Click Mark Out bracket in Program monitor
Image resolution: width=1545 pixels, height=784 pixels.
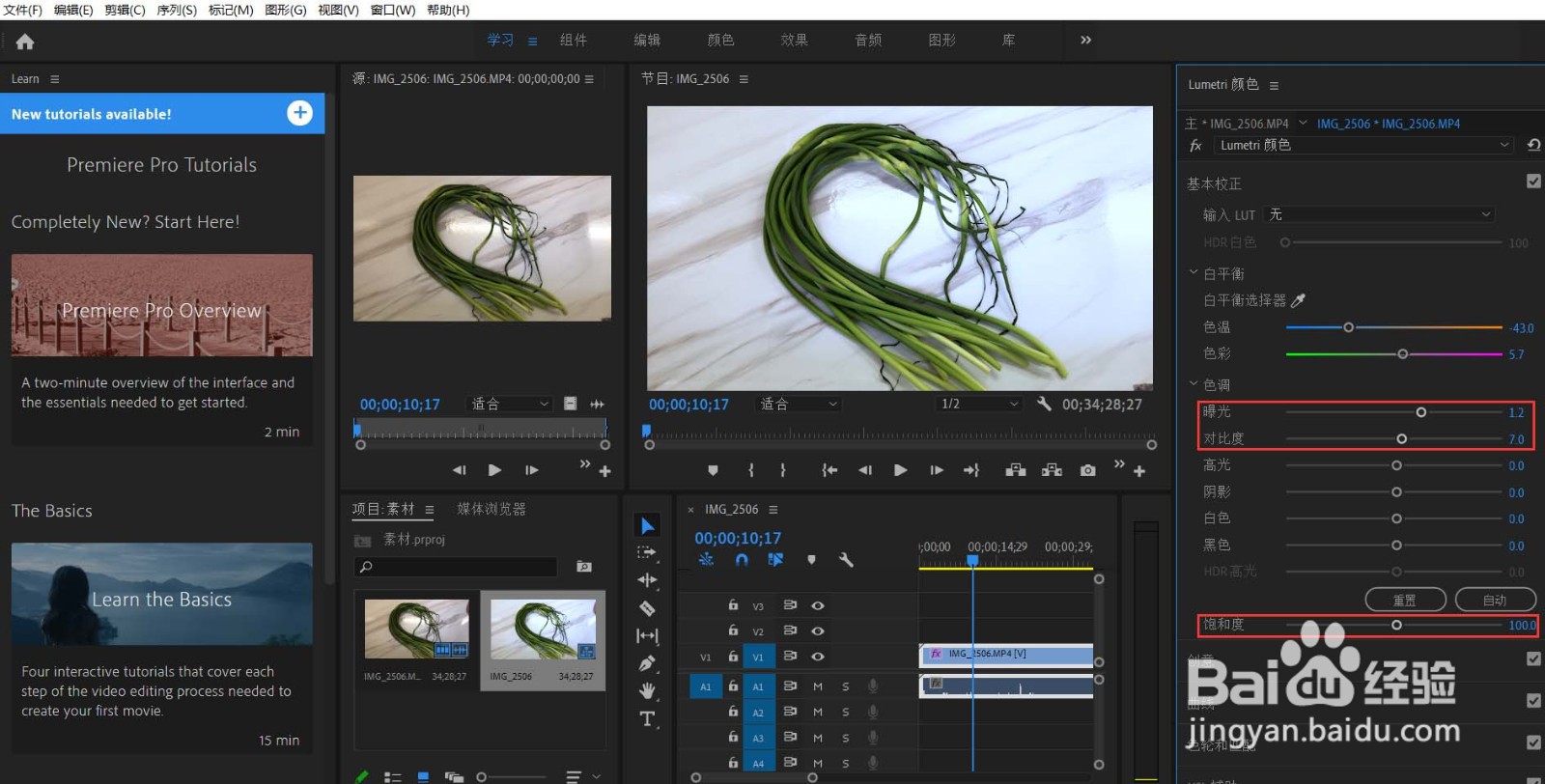(x=783, y=470)
